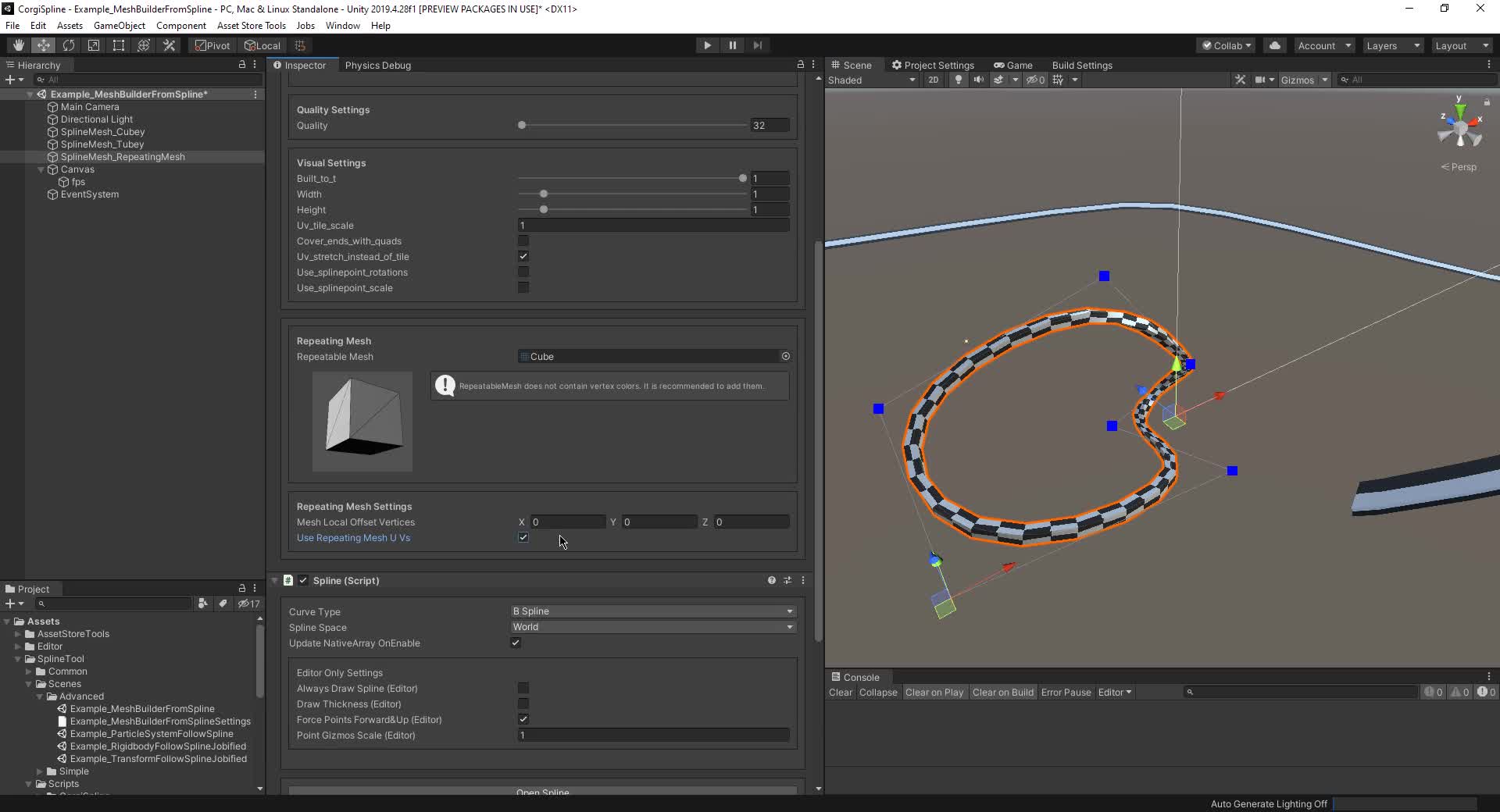
Task: Toggle scene audio speaker icon
Action: 978,80
